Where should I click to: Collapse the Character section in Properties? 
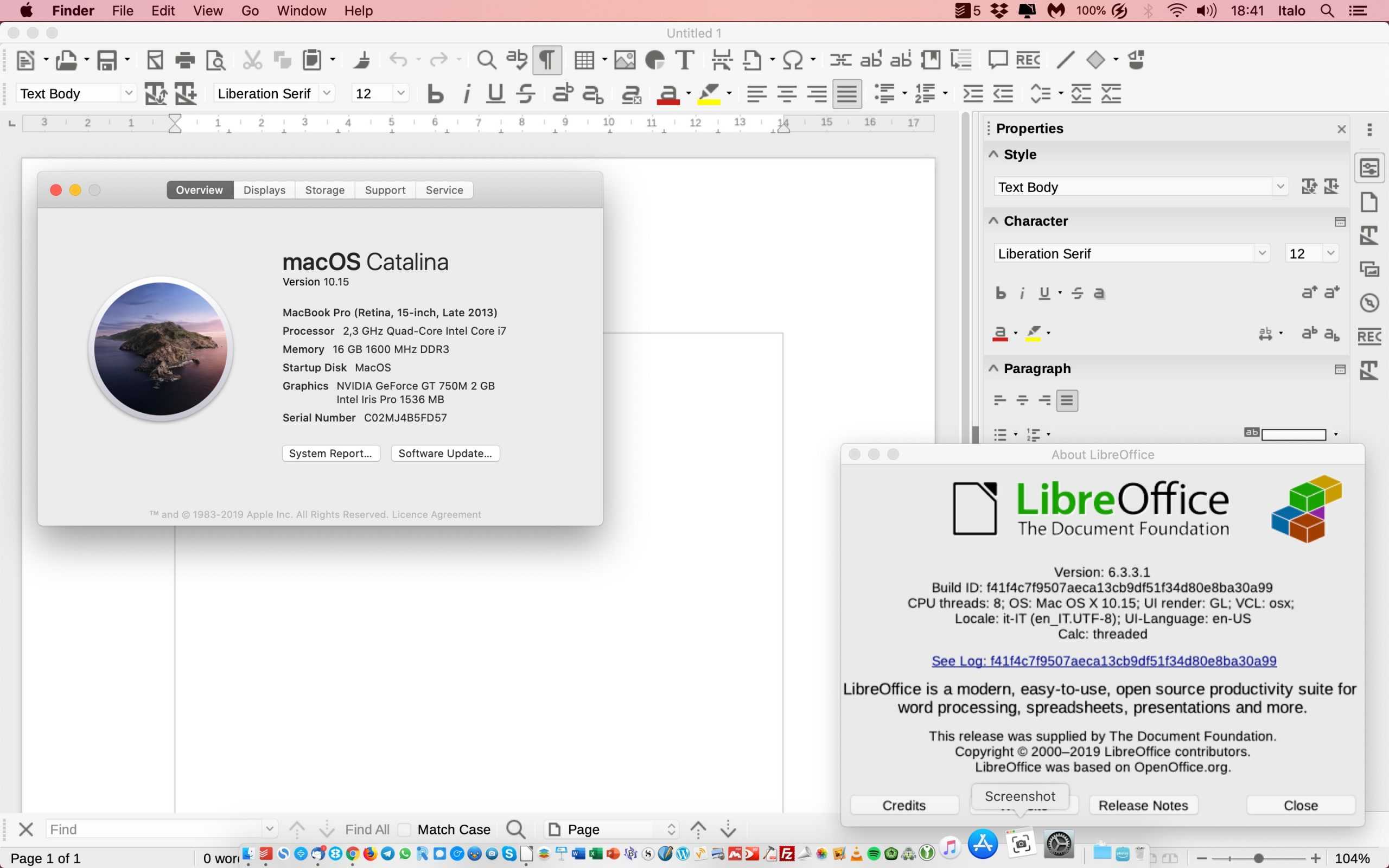pos(993,221)
